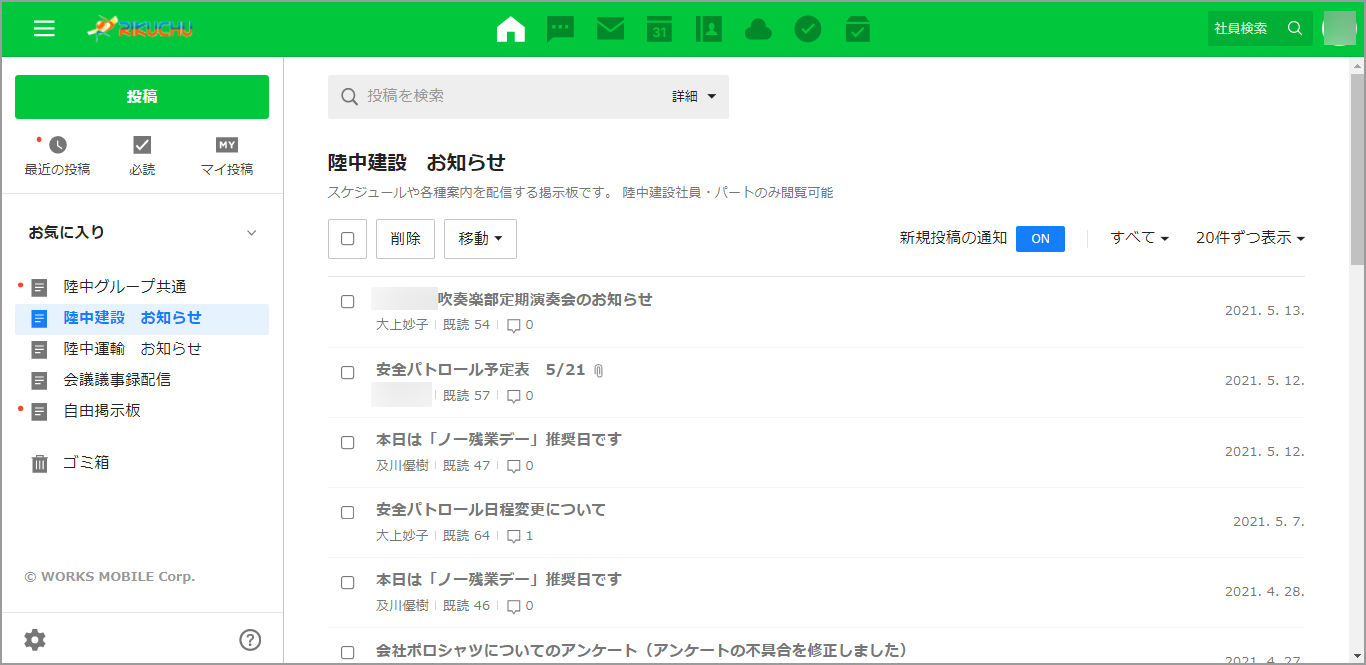
Task: Check the 安全パトロール予定表 5/21 post checkbox
Action: click(347, 372)
